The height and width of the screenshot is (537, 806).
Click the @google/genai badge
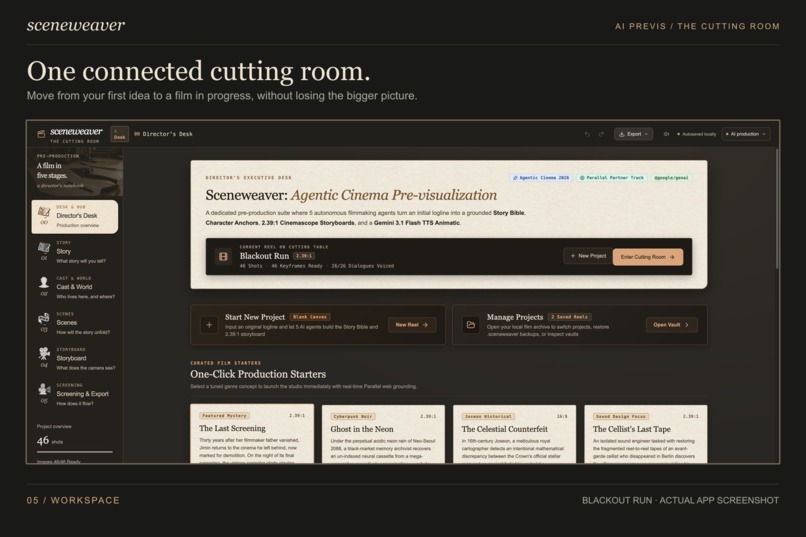[671, 178]
